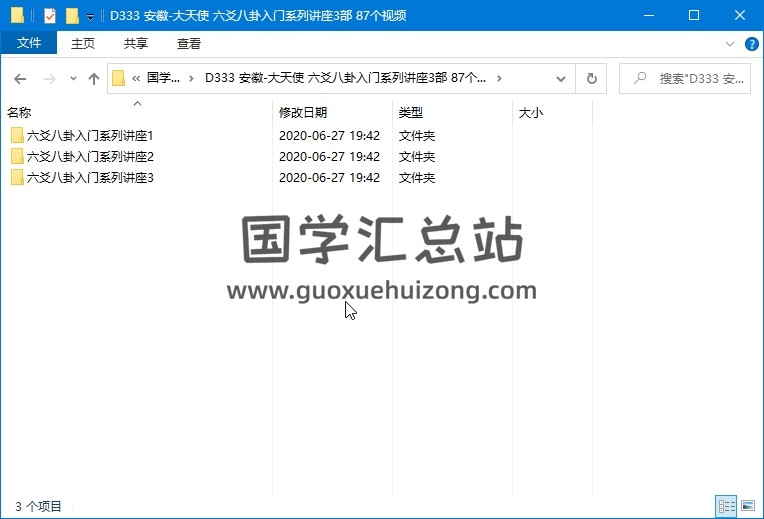Click the folder icon of 六爻八卦入门系列讲座1
The height and width of the screenshot is (519, 764).
(x=17, y=135)
